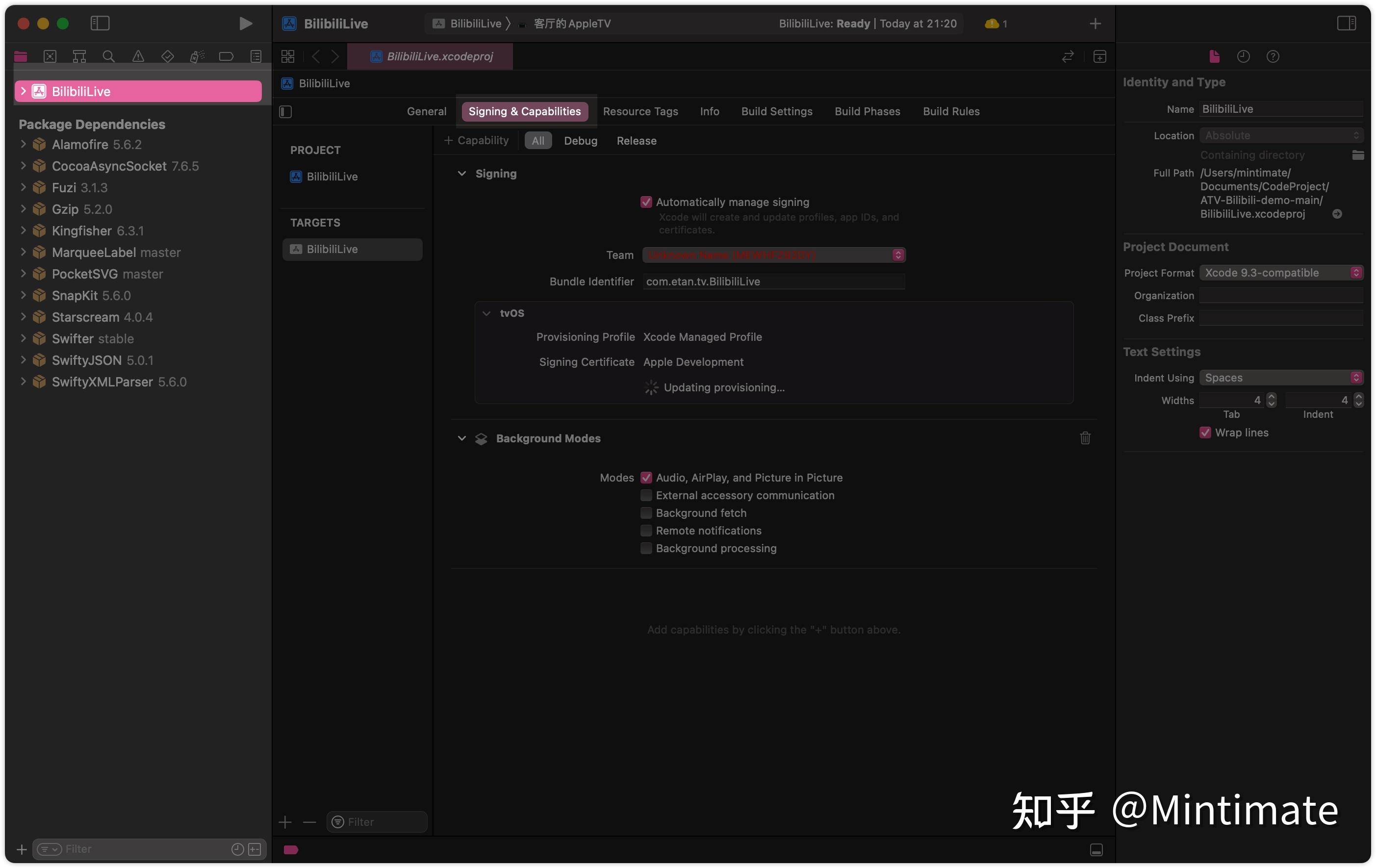Viewport: 1376px width, 868px height.
Task: Select the Debug configuration filter
Action: (580, 141)
